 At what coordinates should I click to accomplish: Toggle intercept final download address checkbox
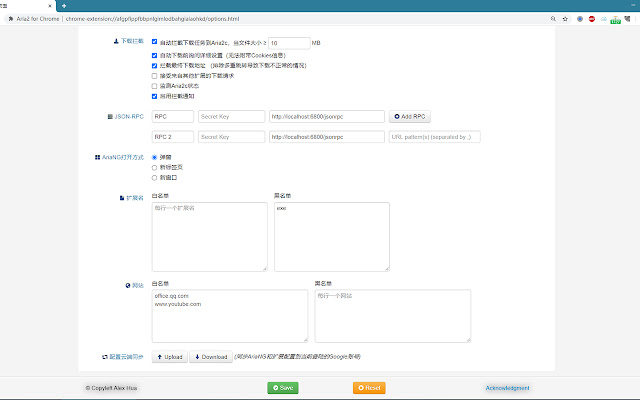[154, 66]
